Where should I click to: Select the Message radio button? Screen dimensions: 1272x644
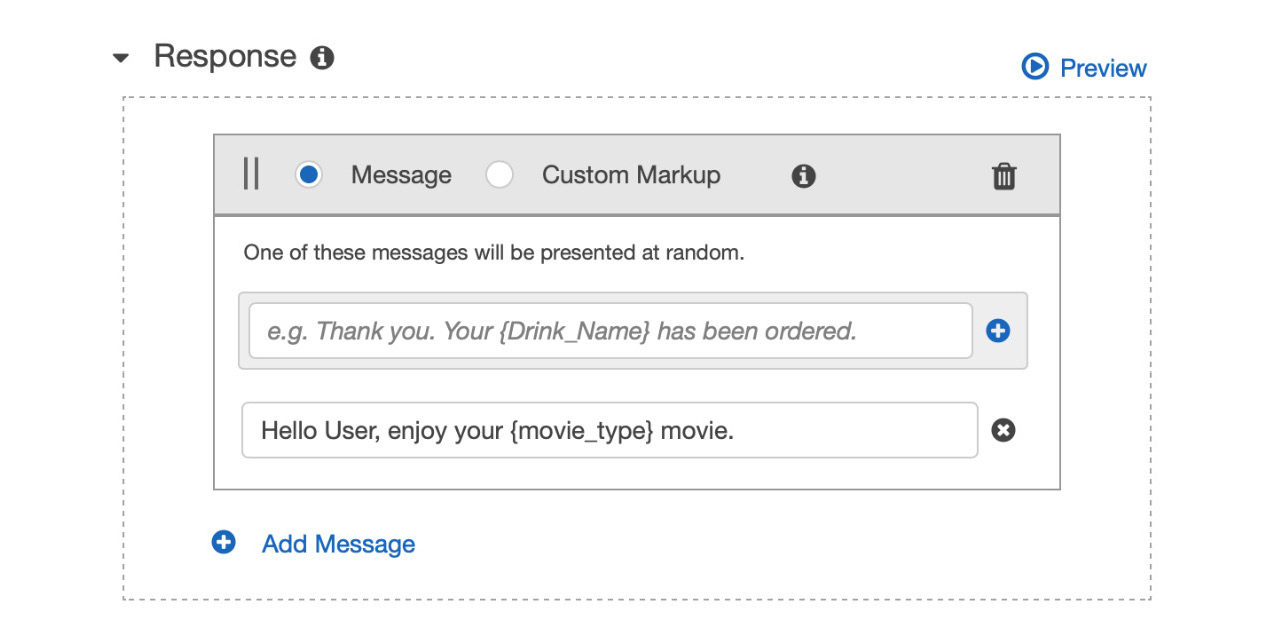308,175
